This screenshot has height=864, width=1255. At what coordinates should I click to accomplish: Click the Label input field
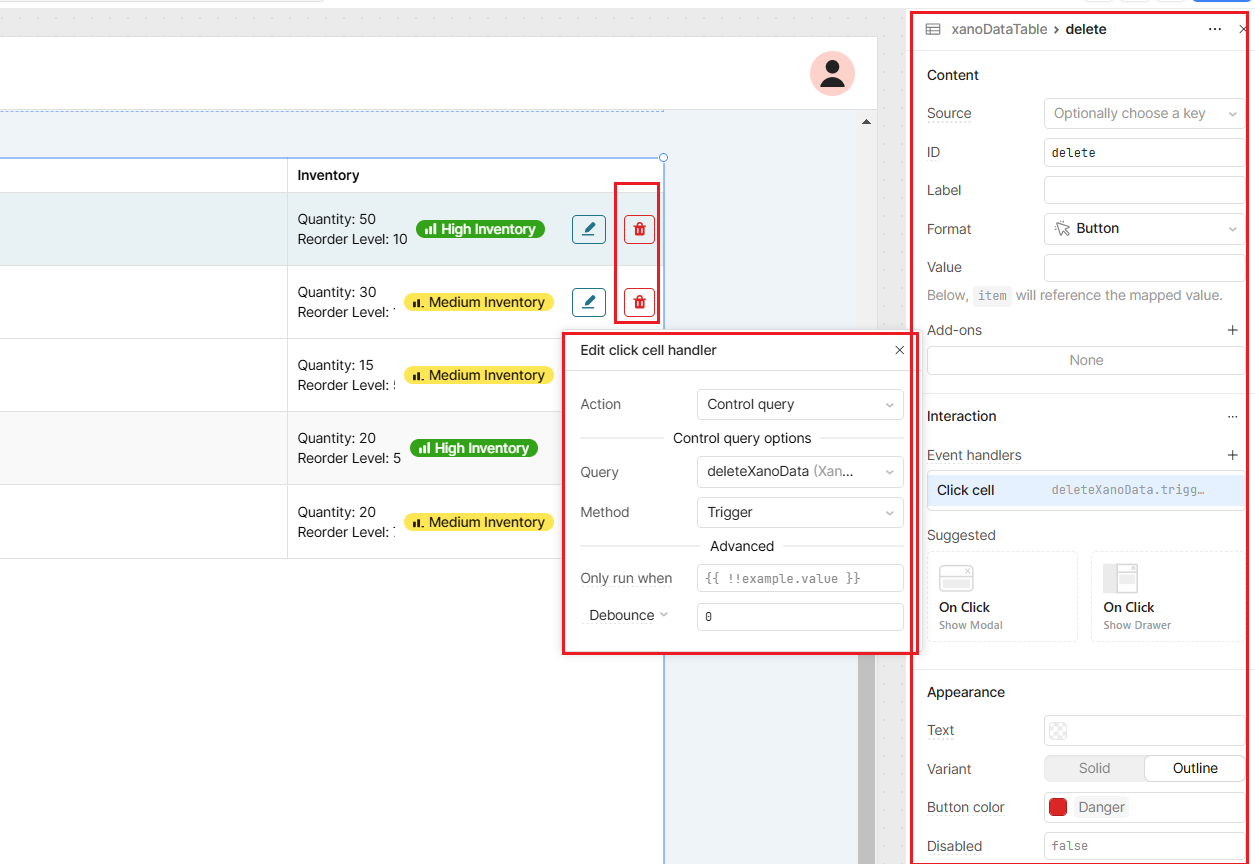pos(1144,190)
